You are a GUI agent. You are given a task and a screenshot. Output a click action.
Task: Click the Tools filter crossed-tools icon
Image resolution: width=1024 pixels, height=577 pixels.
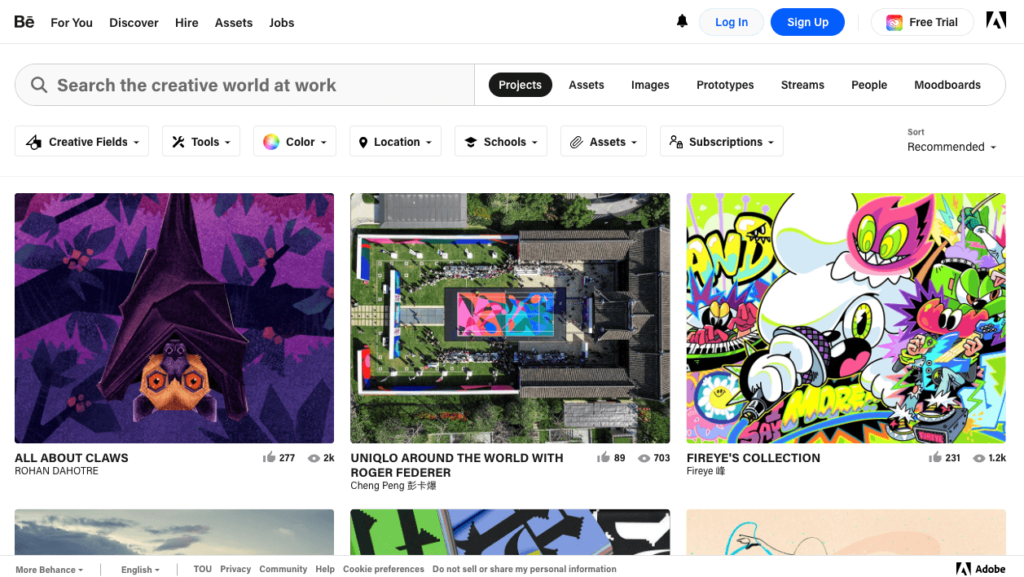(177, 141)
